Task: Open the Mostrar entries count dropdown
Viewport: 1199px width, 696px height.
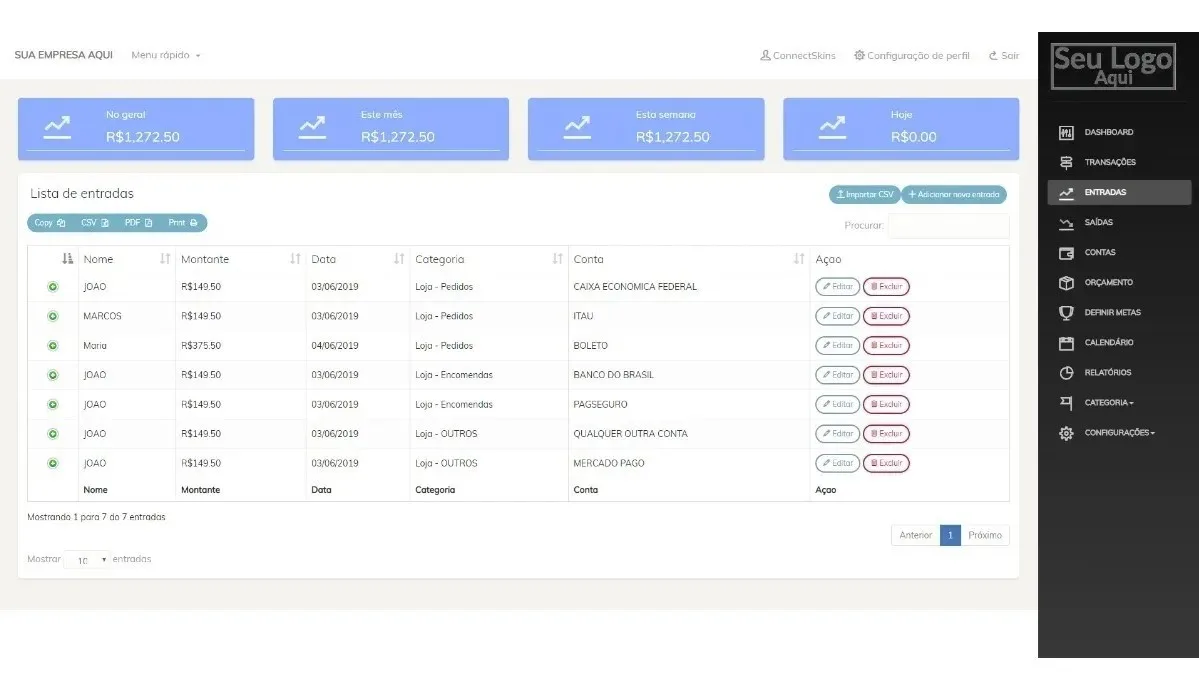Action: [86, 560]
